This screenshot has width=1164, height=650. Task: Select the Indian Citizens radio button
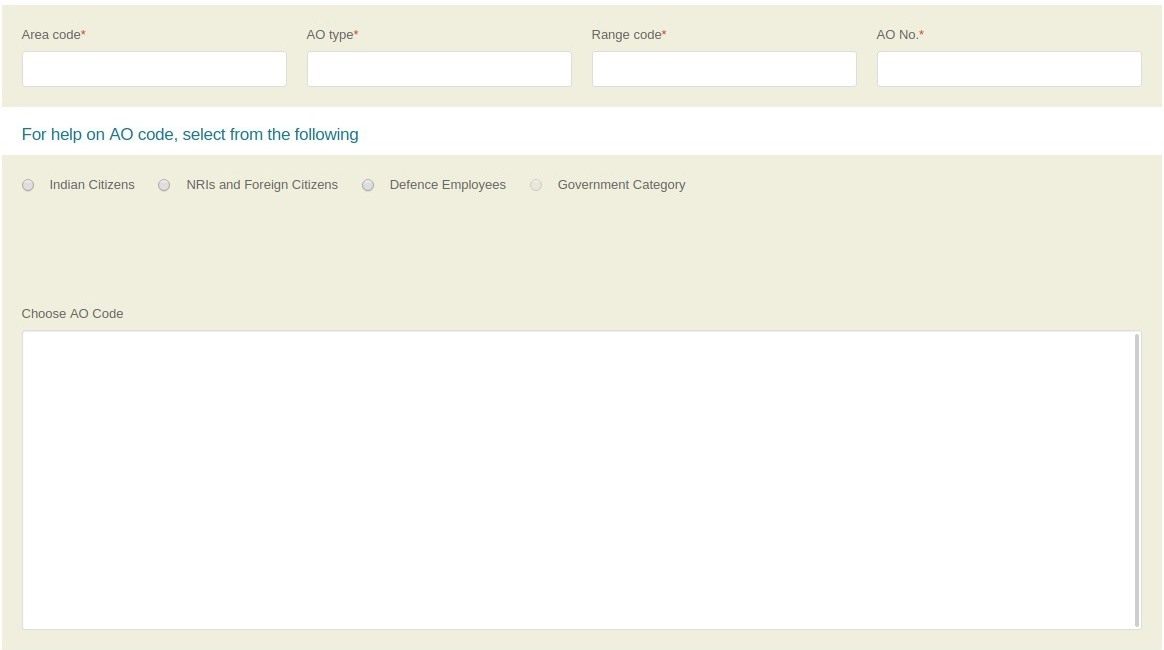coord(28,185)
